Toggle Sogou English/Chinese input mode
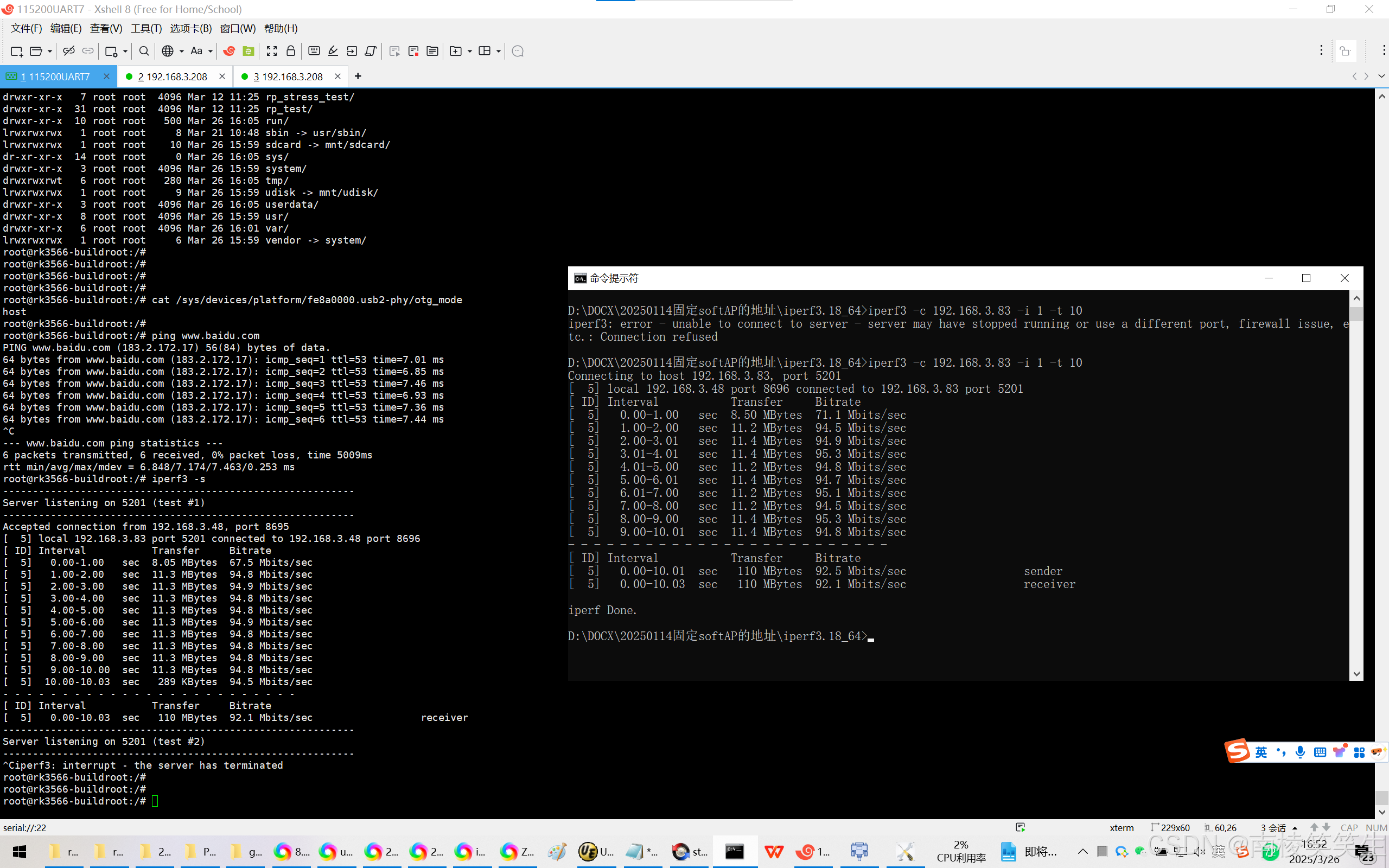Image resolution: width=1389 pixels, height=868 pixels. [x=1260, y=752]
